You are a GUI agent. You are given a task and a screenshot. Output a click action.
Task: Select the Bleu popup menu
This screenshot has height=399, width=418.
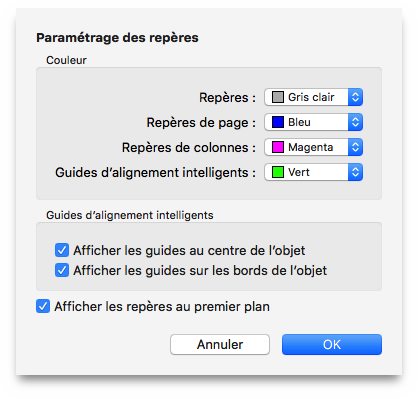coord(313,122)
